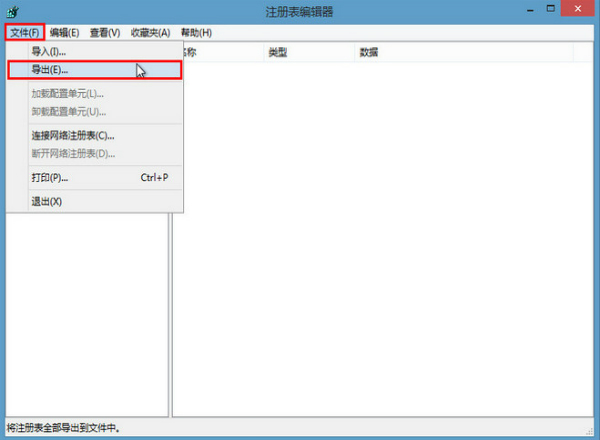Viewport: 600px width, 440px height.
Task: Select 打印(P)... menu entry
Action: pyautogui.click(x=95, y=178)
